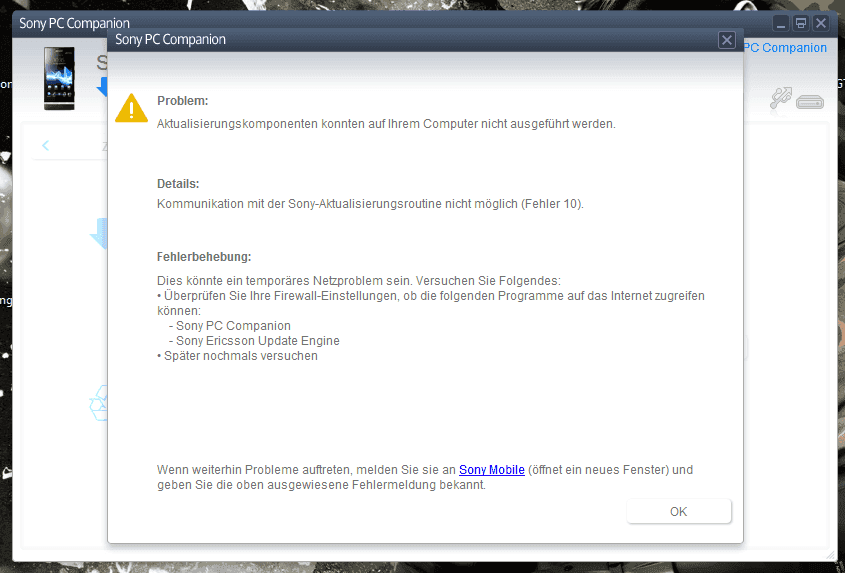Viewport: 845px width, 573px height.
Task: Click the USB connection status icon
Action: click(x=781, y=98)
